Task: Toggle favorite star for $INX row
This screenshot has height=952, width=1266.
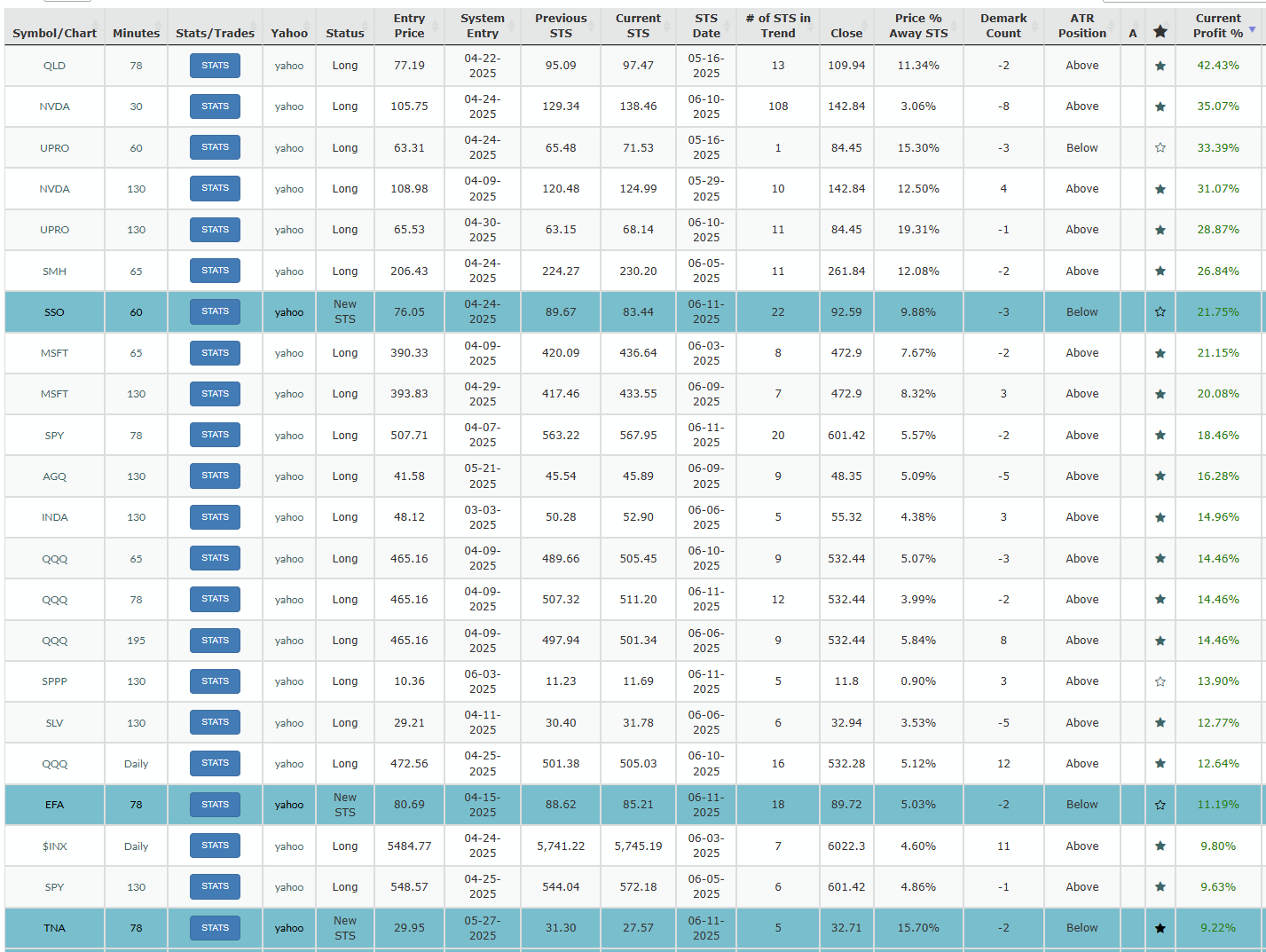Action: pos(1160,846)
